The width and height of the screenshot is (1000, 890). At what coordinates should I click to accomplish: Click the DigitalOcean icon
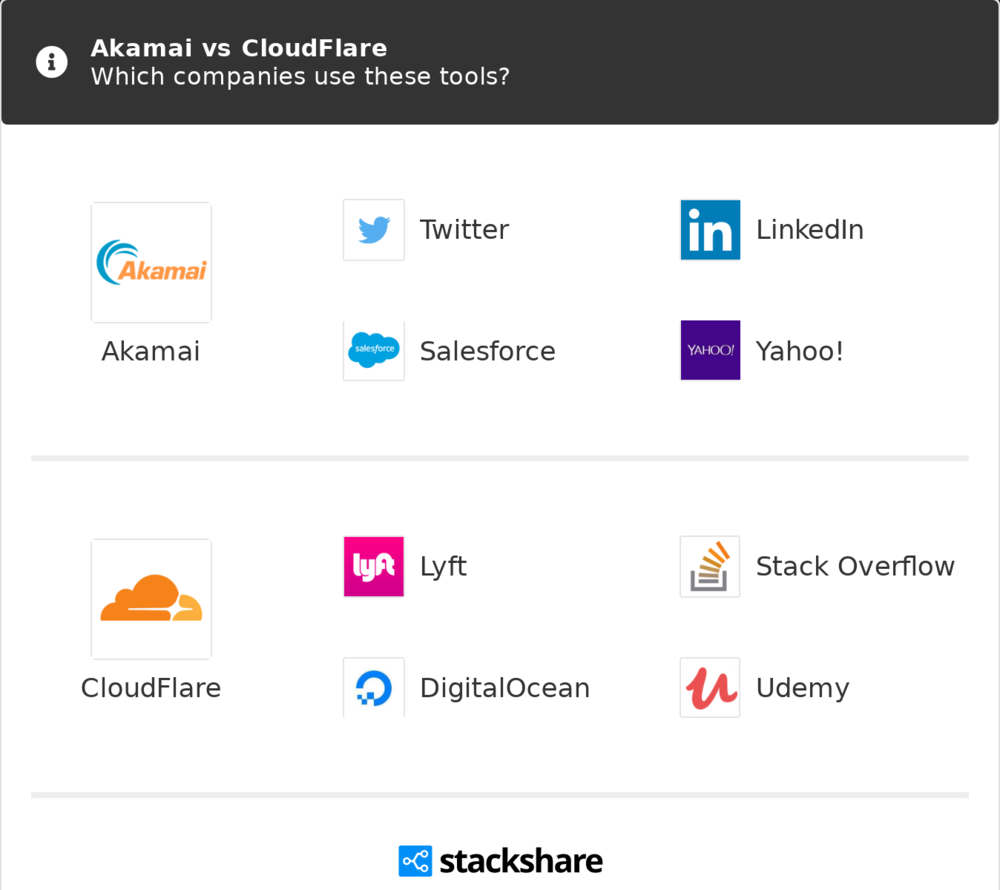(374, 688)
